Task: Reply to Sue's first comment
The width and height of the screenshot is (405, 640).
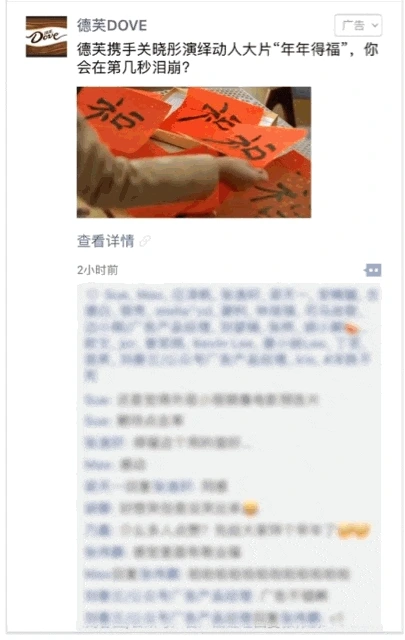Action: (201, 400)
